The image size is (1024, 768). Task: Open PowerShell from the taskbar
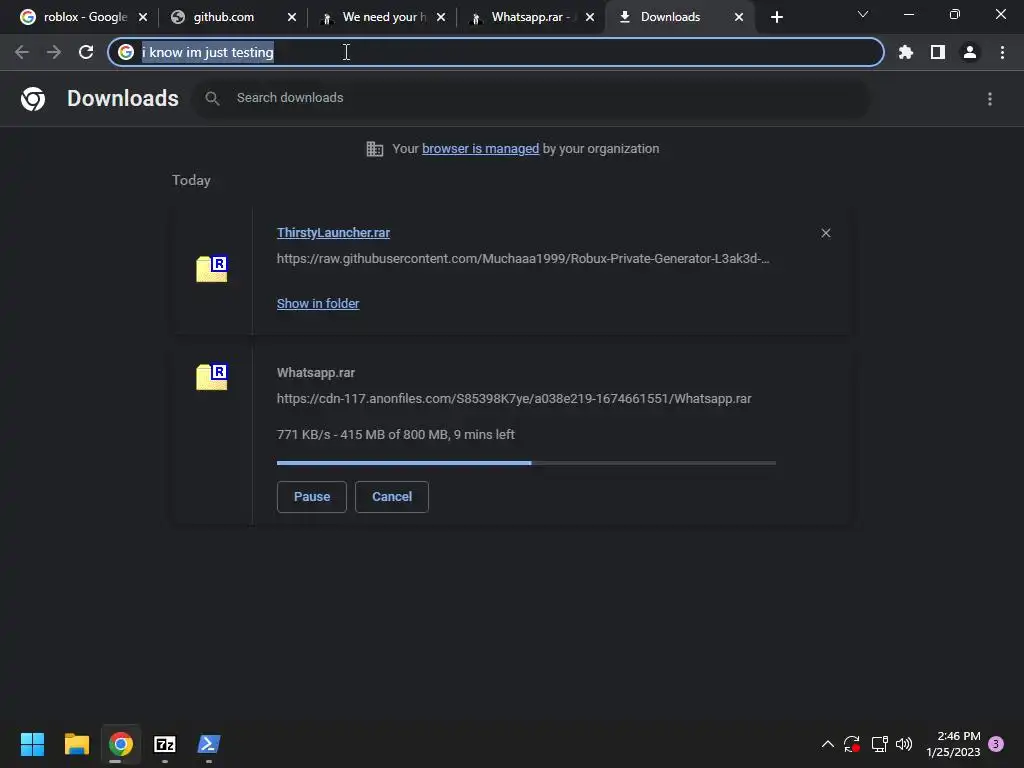[209, 744]
